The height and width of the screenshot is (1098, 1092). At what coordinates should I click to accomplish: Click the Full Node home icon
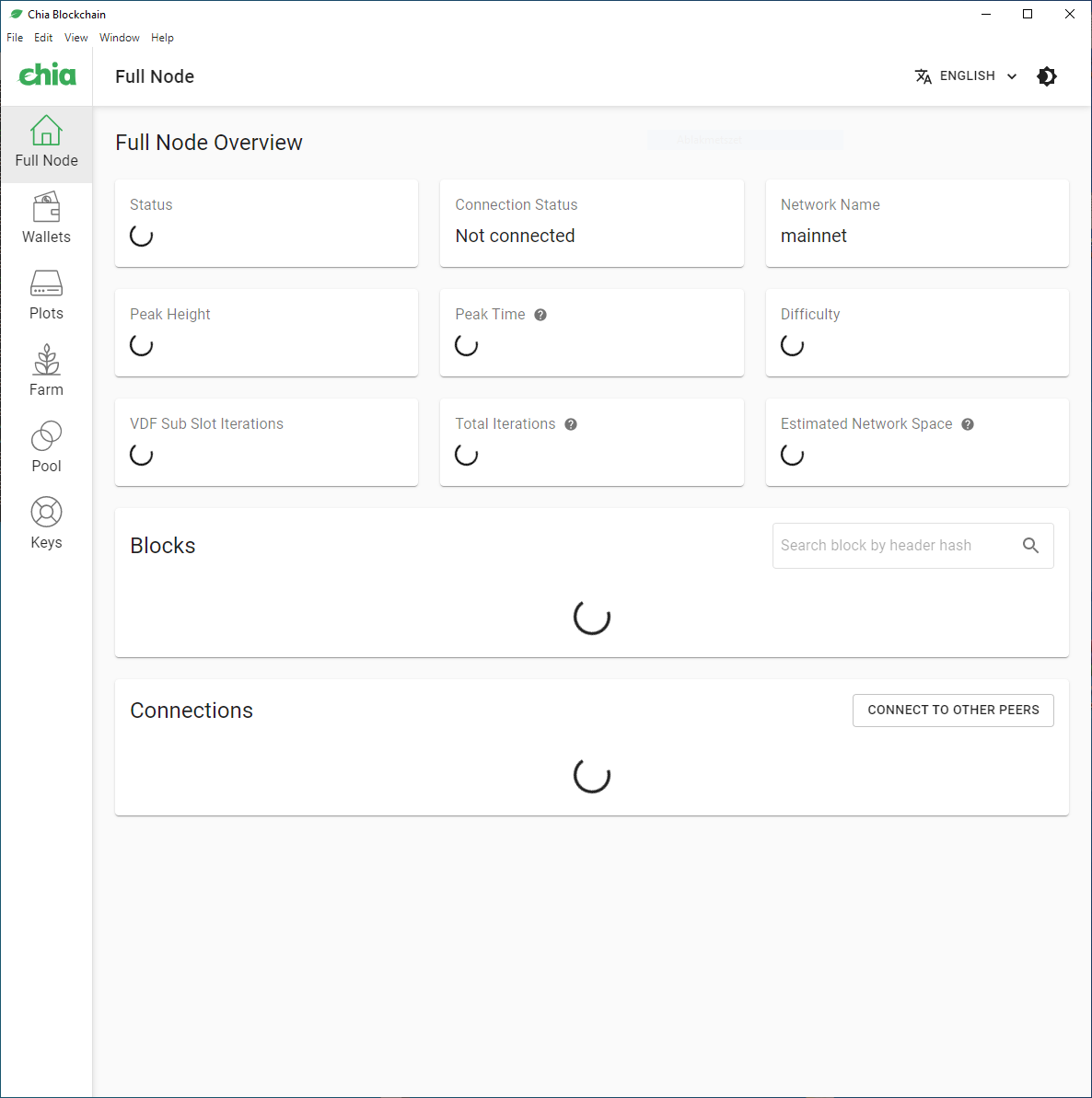point(46,132)
